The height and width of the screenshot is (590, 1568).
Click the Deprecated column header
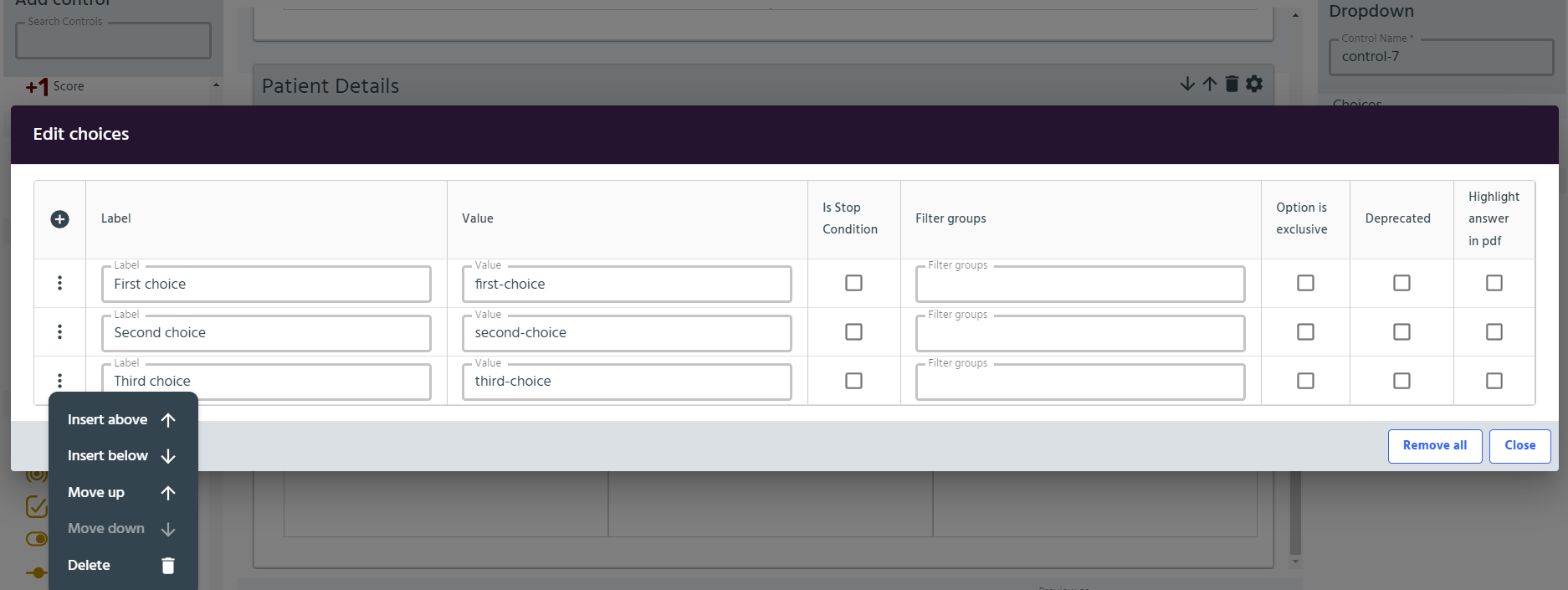pos(1397,218)
